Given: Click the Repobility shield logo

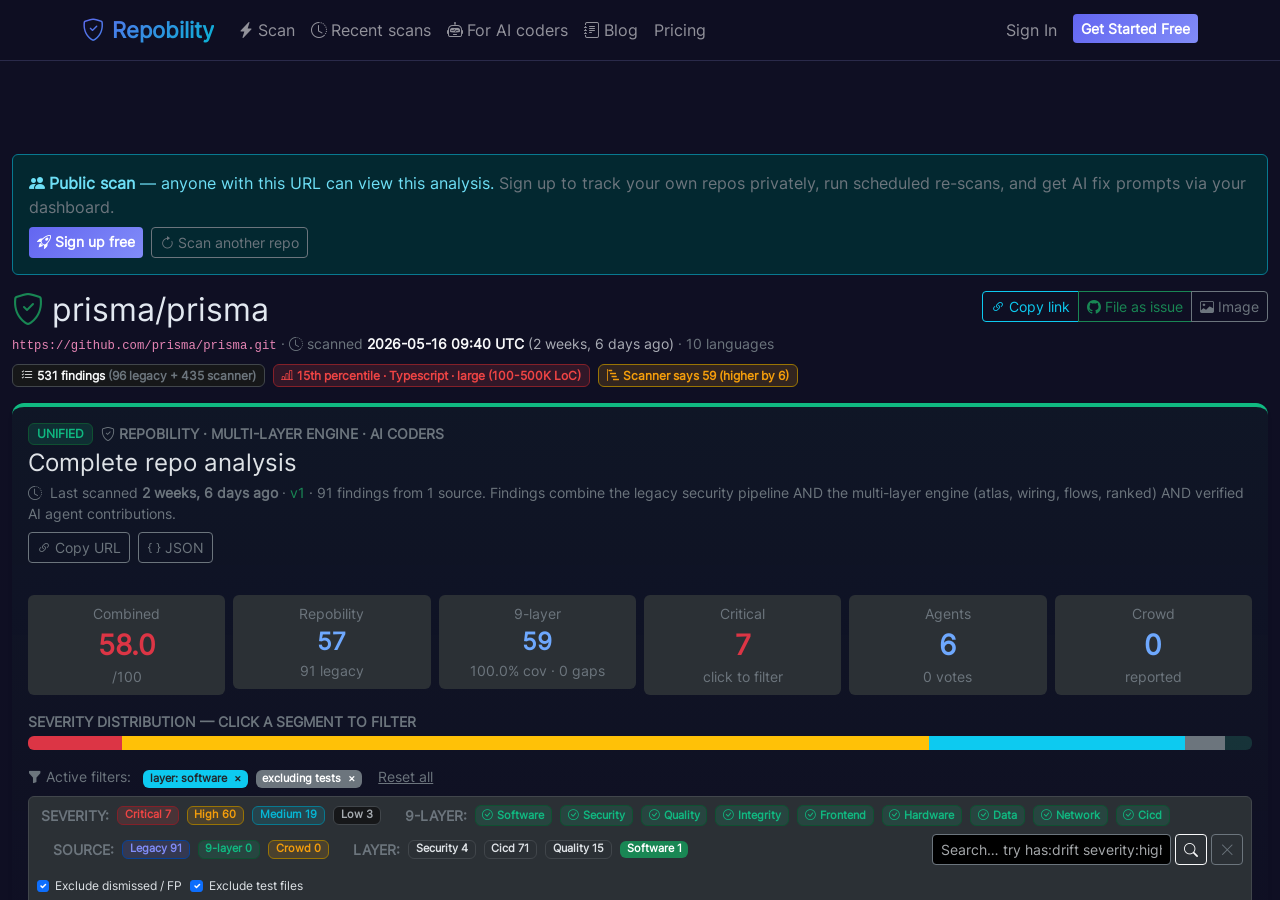Looking at the screenshot, I should point(93,30).
